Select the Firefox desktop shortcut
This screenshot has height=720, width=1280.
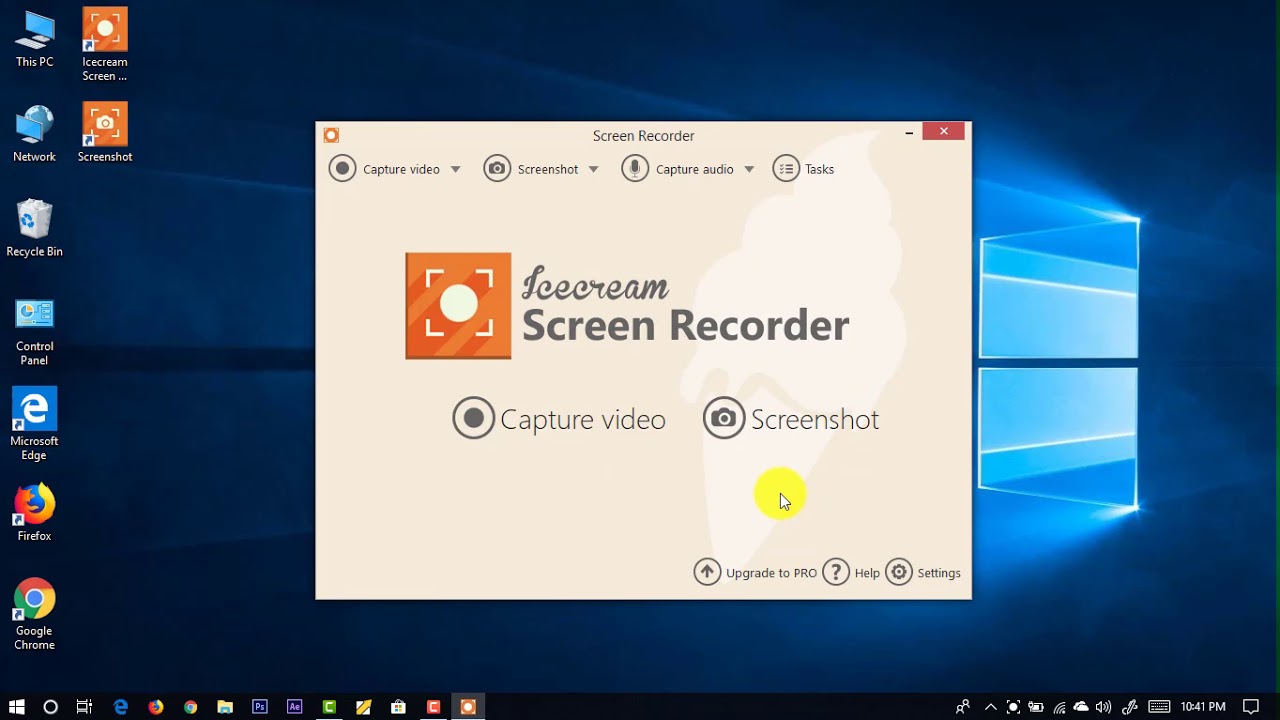(34, 513)
